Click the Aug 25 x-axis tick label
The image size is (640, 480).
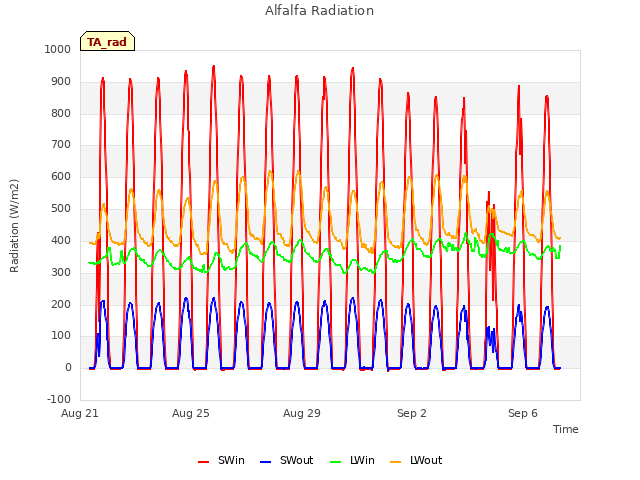[191, 413]
